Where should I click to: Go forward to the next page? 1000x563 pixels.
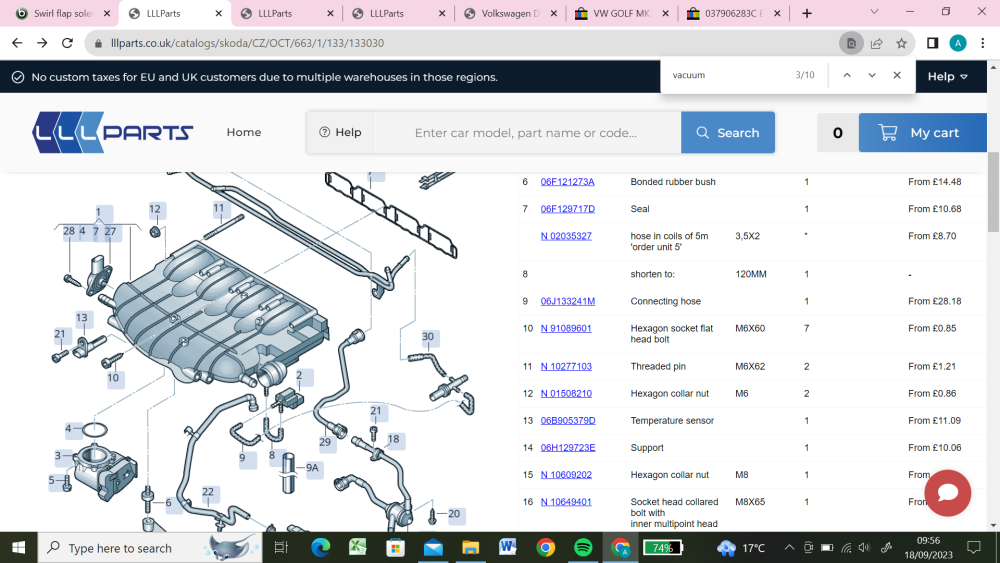42,43
